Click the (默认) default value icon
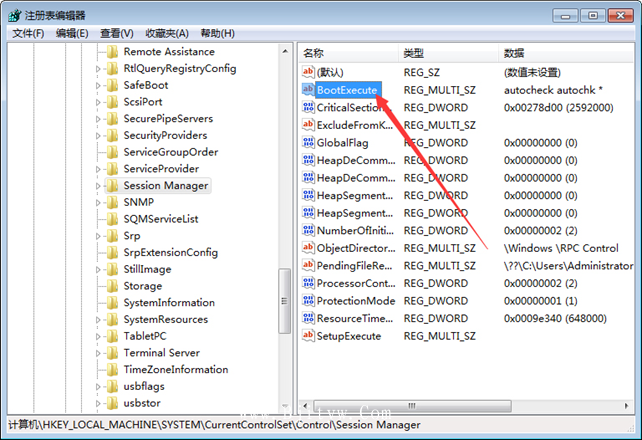 pos(308,73)
